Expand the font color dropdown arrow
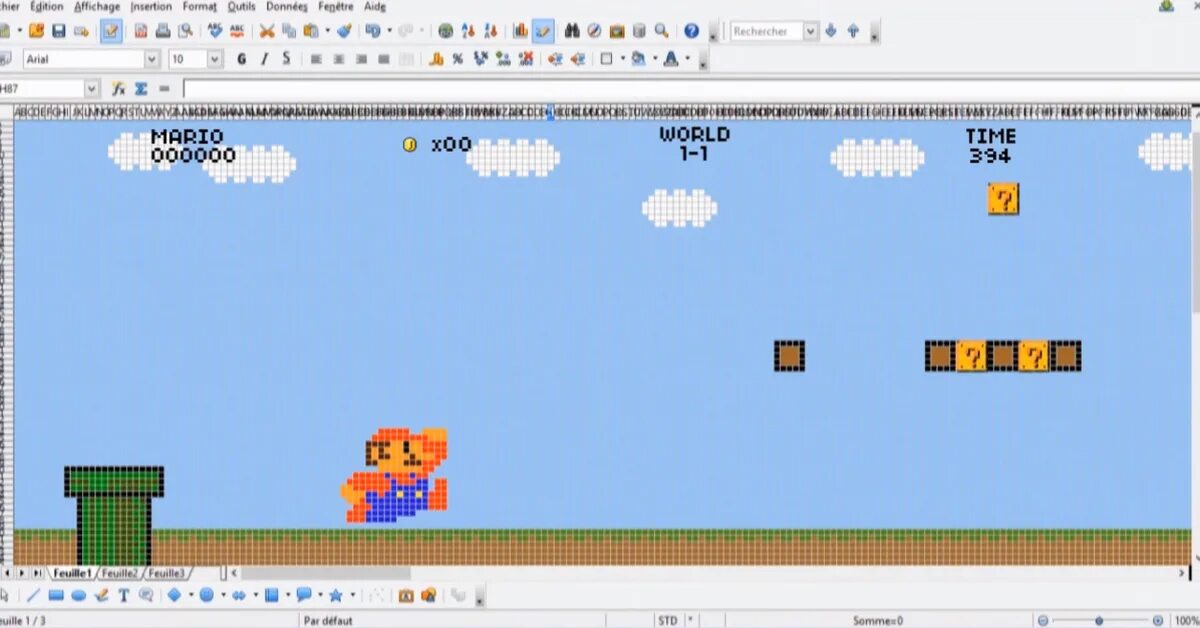1200x628 pixels. [687, 59]
